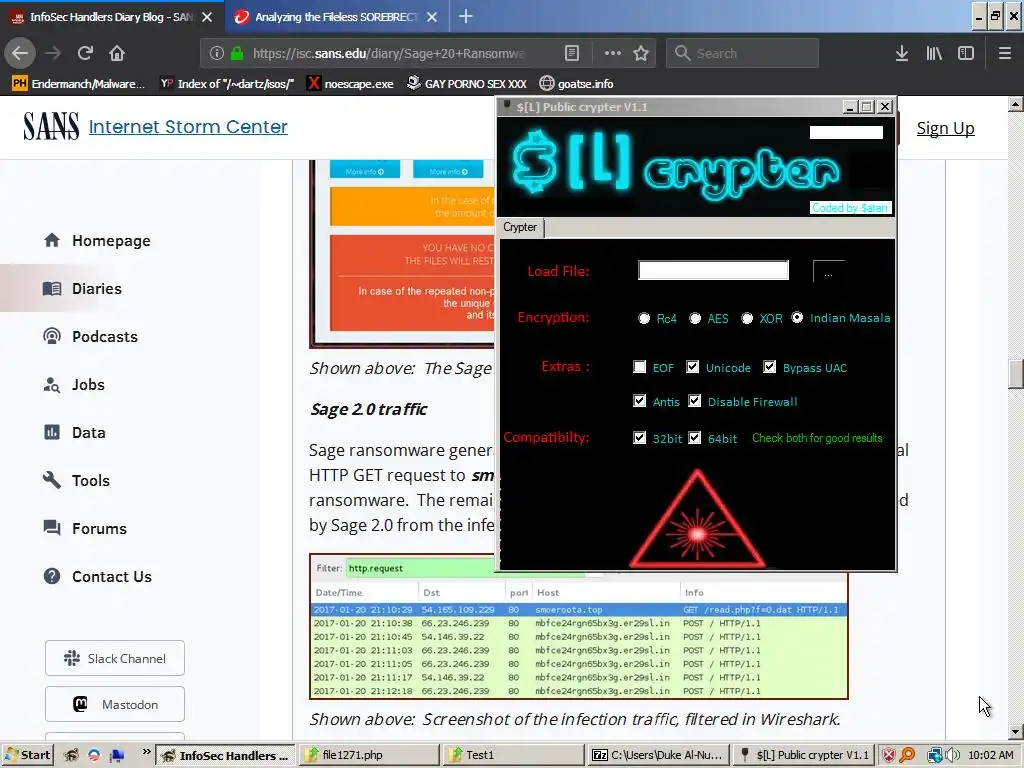
Task: Open the noescape.exe bookmark
Action: click(351, 84)
